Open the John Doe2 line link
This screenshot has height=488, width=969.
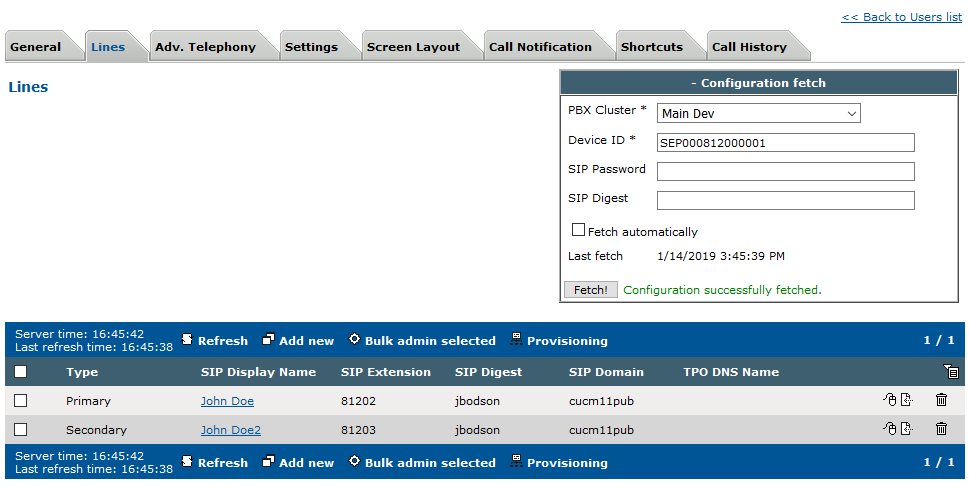(231, 430)
